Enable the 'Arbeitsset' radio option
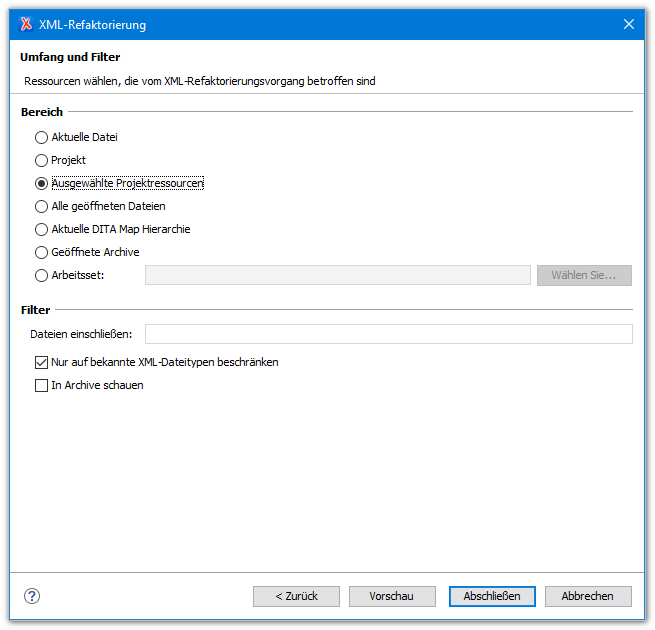The width and height of the screenshot is (655, 630). [x=41, y=275]
